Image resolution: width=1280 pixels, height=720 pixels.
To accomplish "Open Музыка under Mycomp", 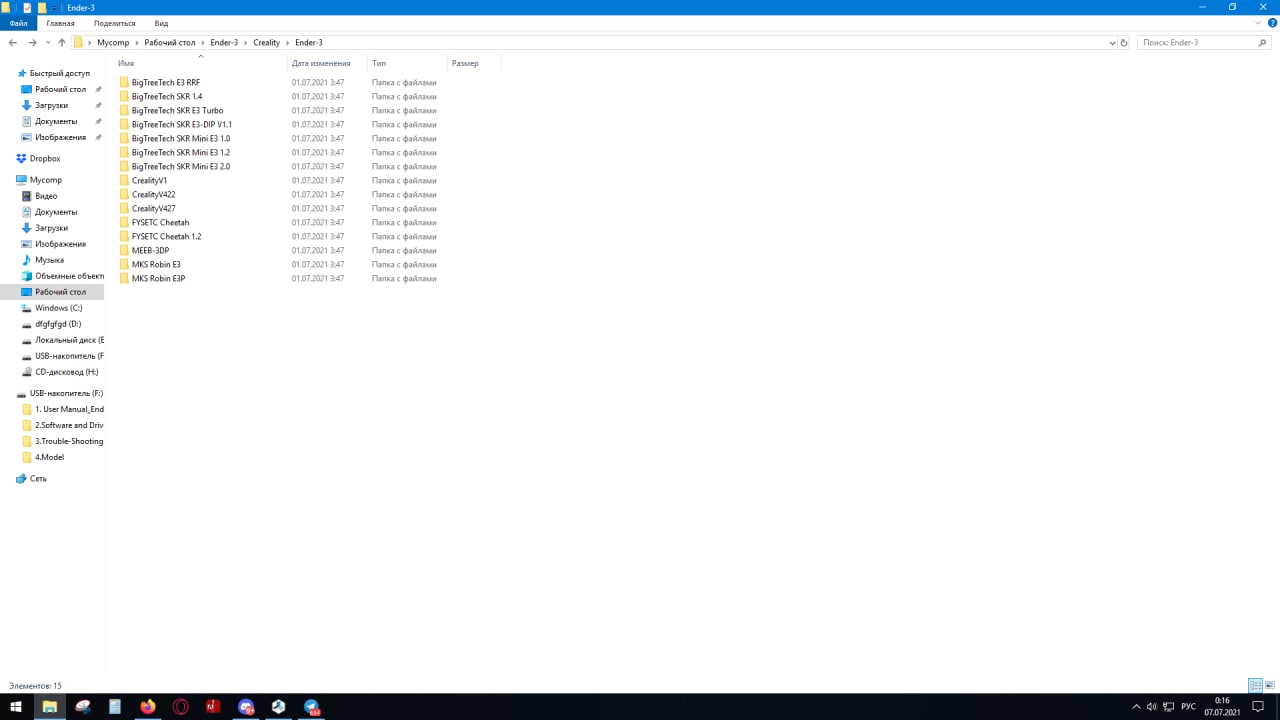I will 49,260.
